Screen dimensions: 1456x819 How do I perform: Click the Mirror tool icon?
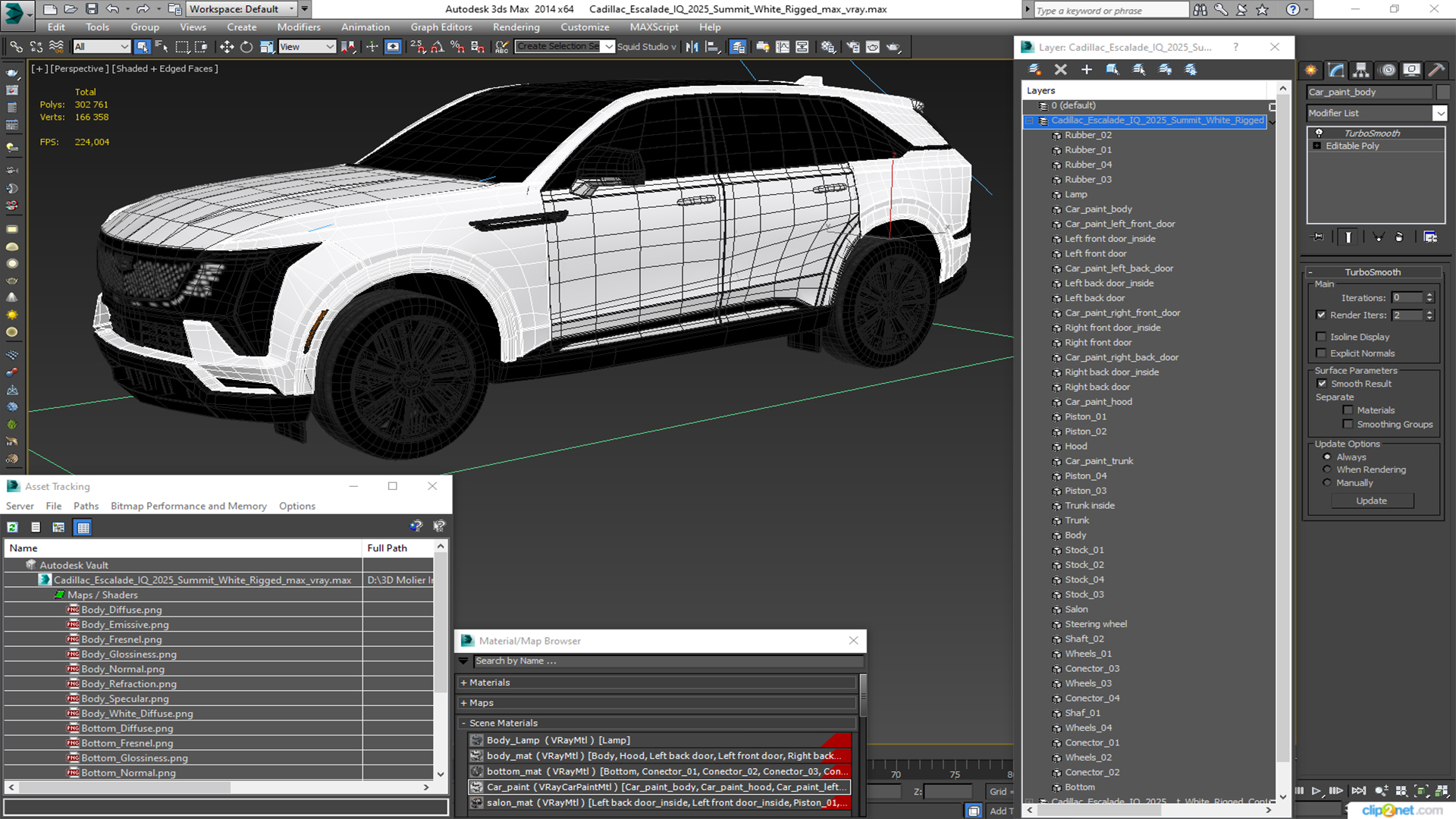point(692,47)
